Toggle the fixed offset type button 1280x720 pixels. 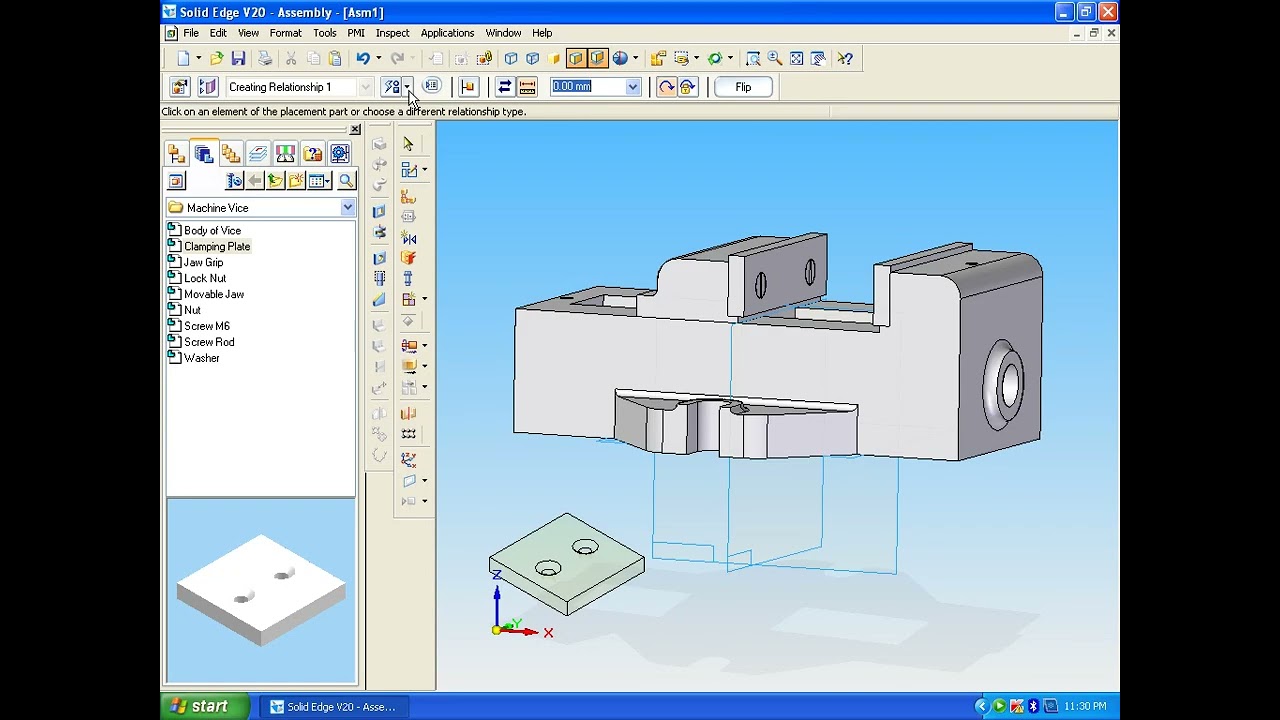[x=504, y=87]
